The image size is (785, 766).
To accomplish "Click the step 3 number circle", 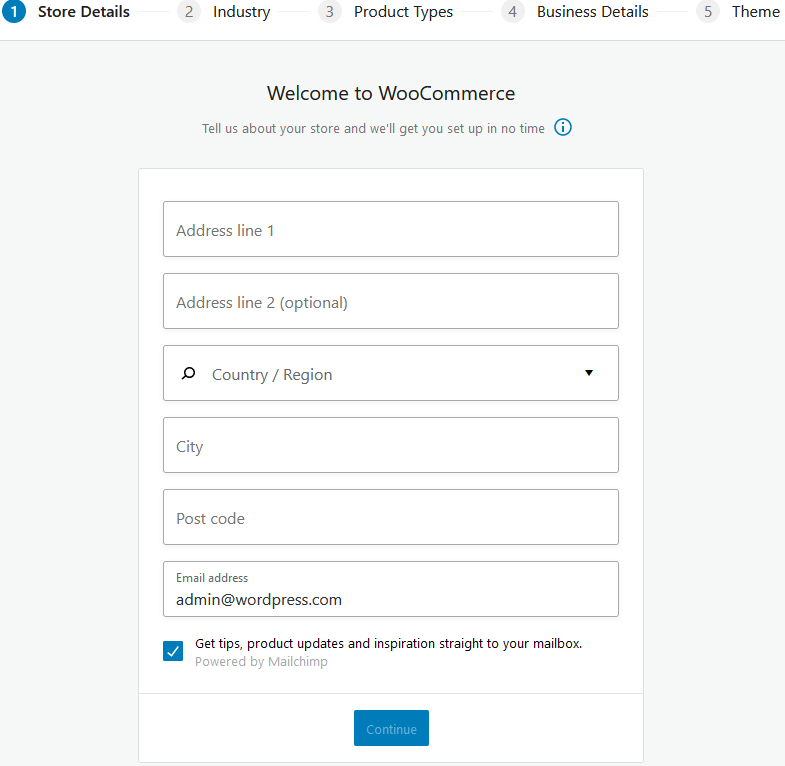I will [329, 12].
